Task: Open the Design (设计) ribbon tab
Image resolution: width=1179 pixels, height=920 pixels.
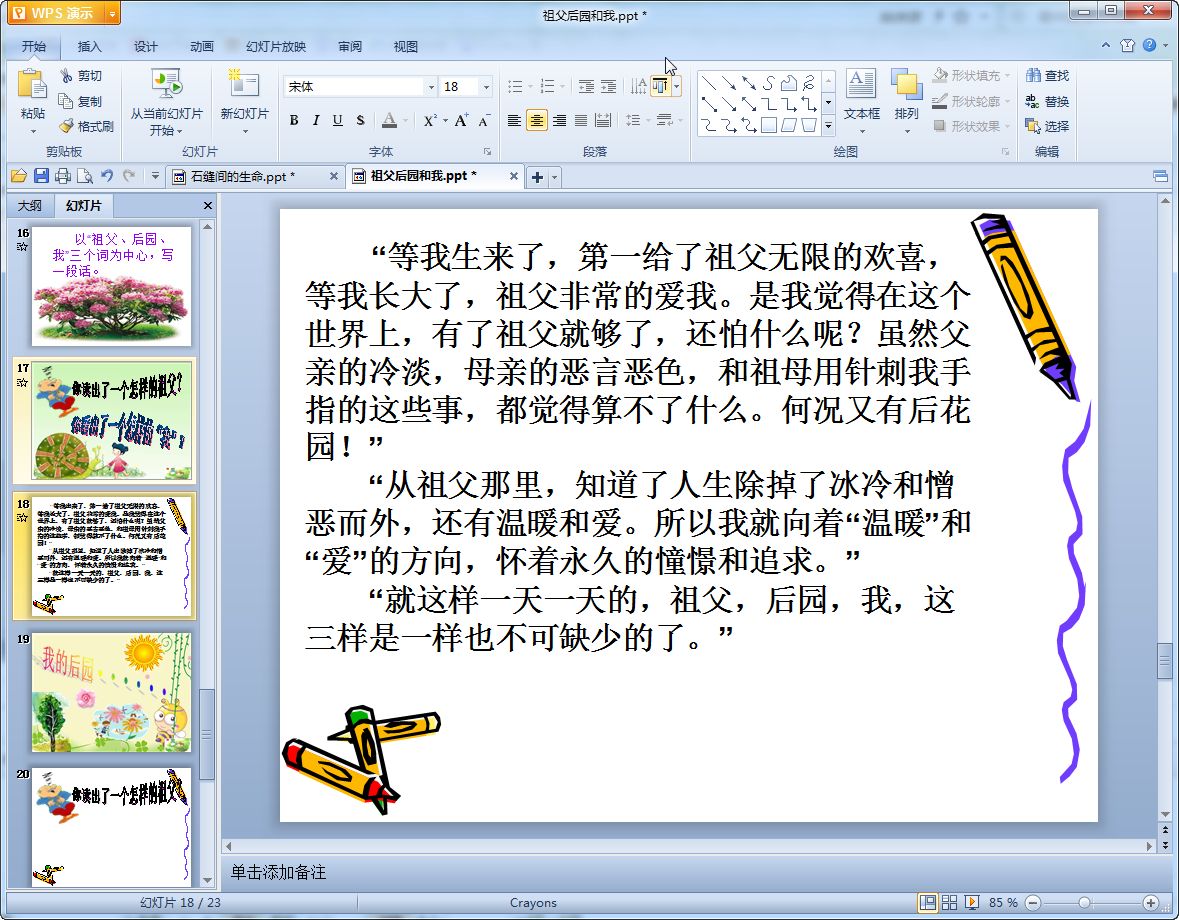Action: tap(146, 47)
